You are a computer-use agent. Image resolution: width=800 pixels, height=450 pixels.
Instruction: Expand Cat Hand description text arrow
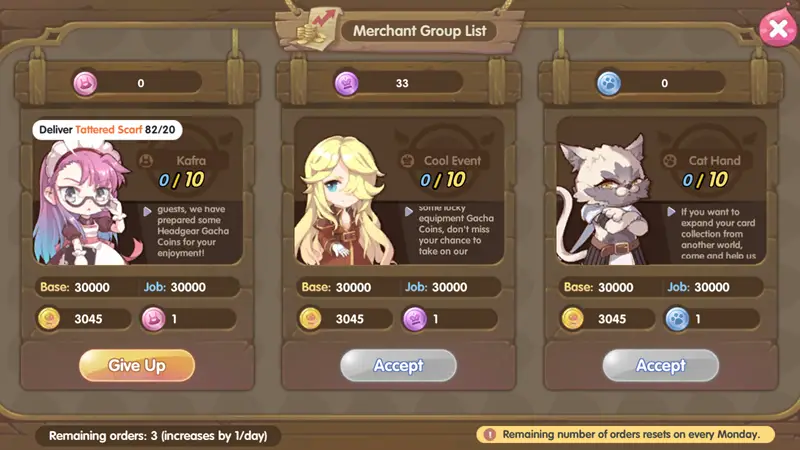pyautogui.click(x=671, y=211)
